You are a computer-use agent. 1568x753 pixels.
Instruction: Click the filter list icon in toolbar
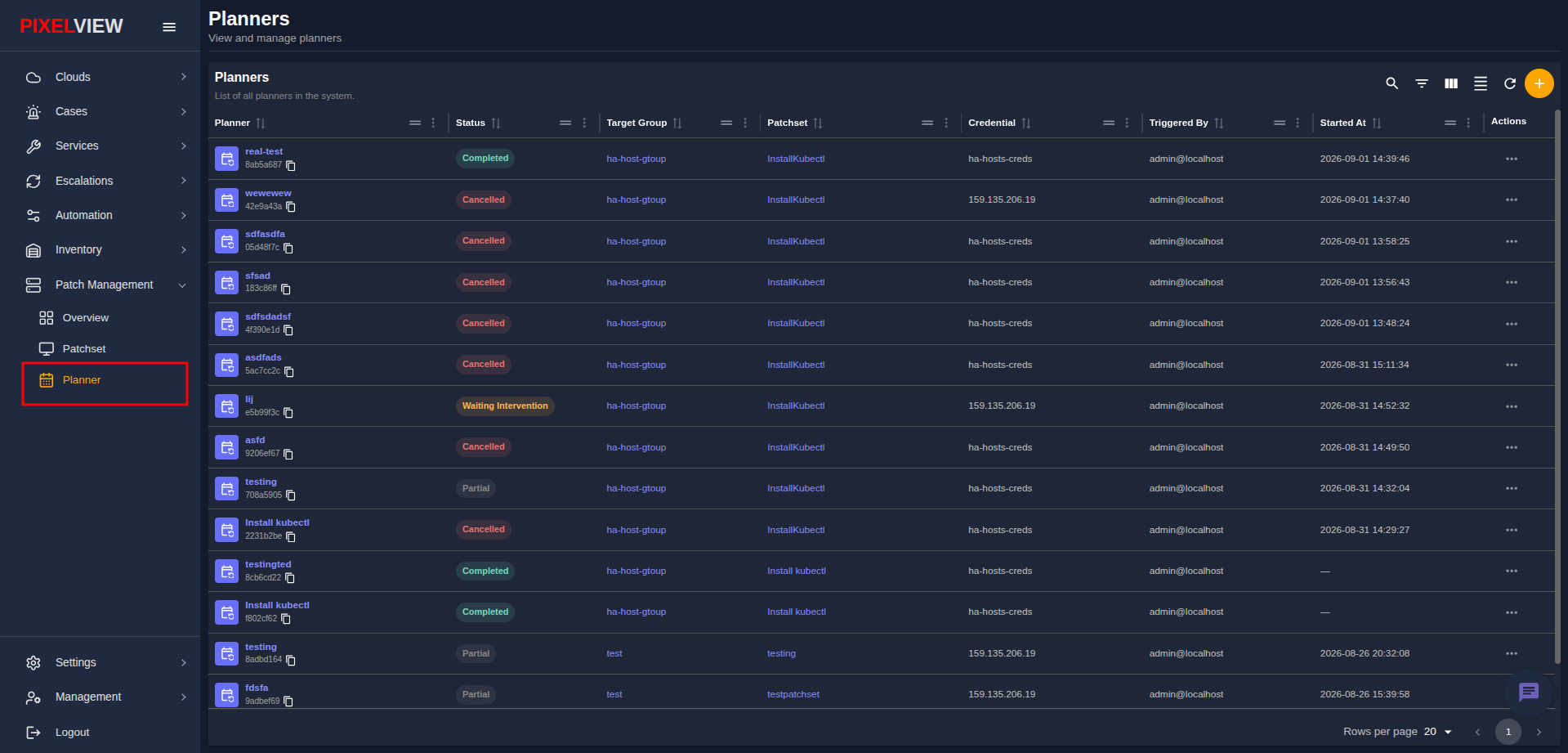point(1422,83)
